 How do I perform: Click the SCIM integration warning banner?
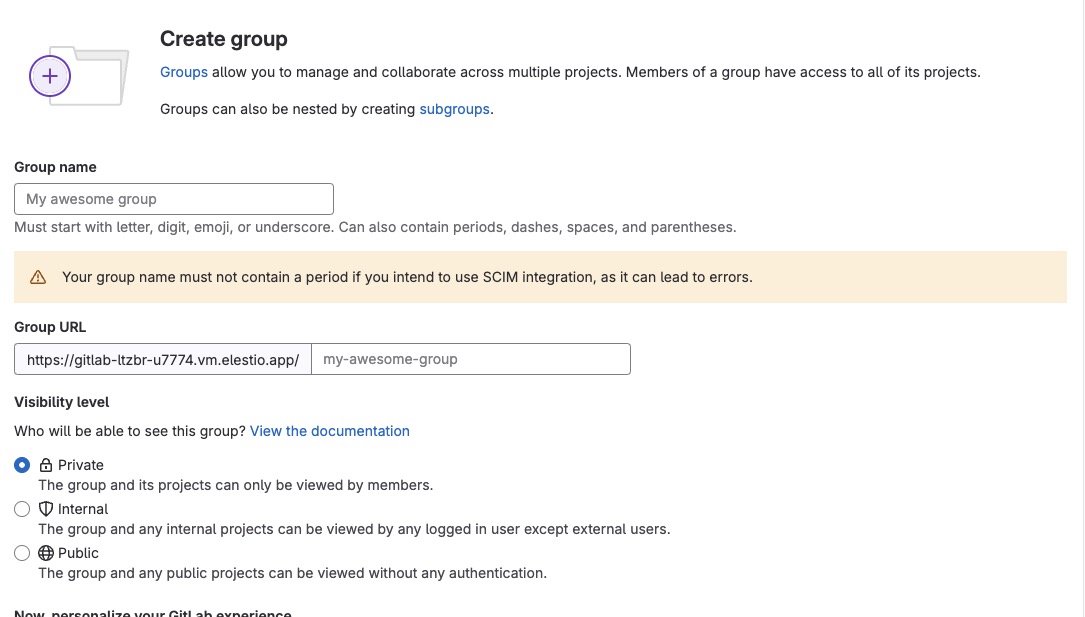point(540,277)
